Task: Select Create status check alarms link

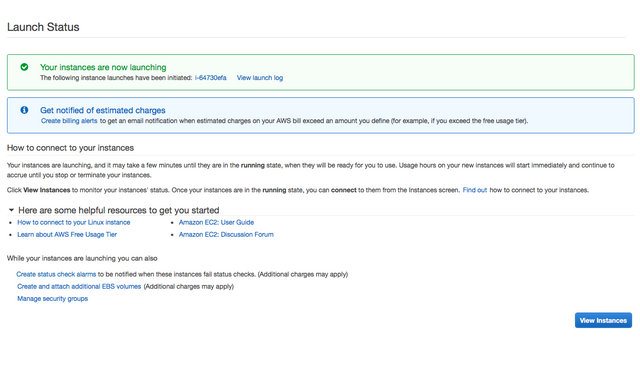Action: pos(56,274)
